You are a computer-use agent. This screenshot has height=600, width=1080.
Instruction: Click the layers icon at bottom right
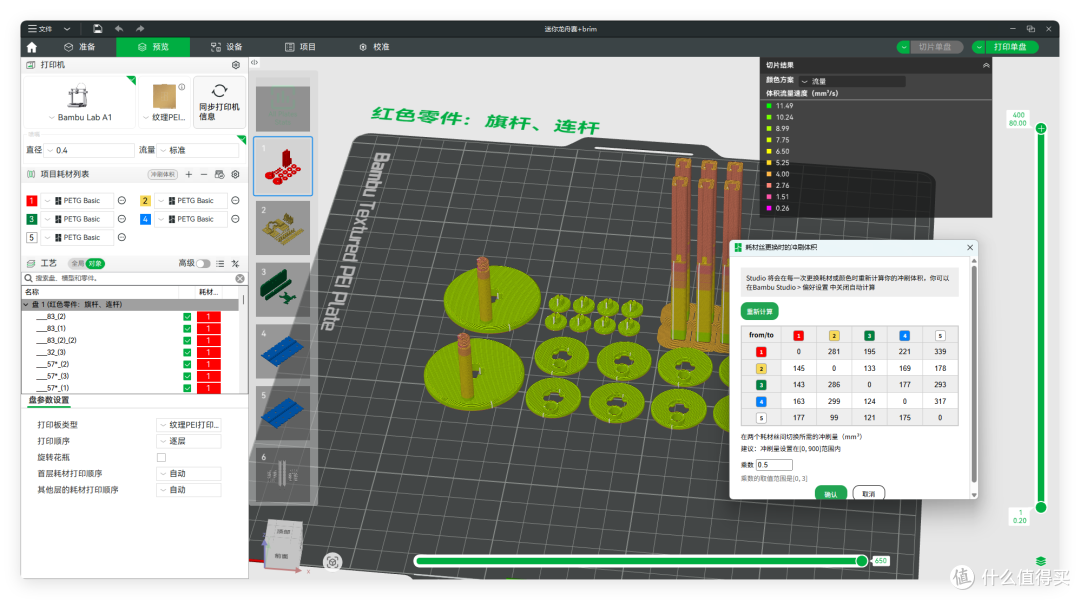point(1041,561)
